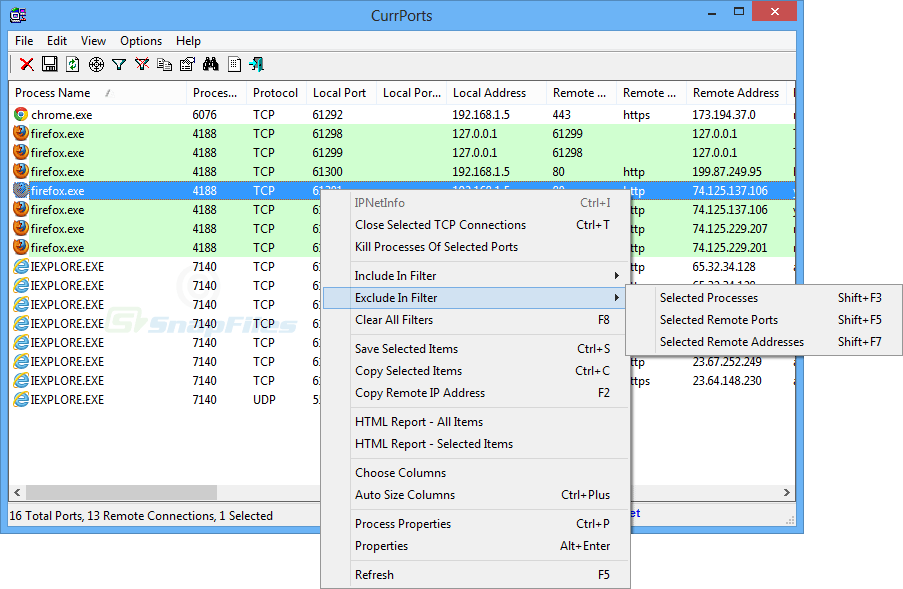Click the crossed-out funnel clear filters icon
The width and height of the screenshot is (903, 589).
(142, 64)
